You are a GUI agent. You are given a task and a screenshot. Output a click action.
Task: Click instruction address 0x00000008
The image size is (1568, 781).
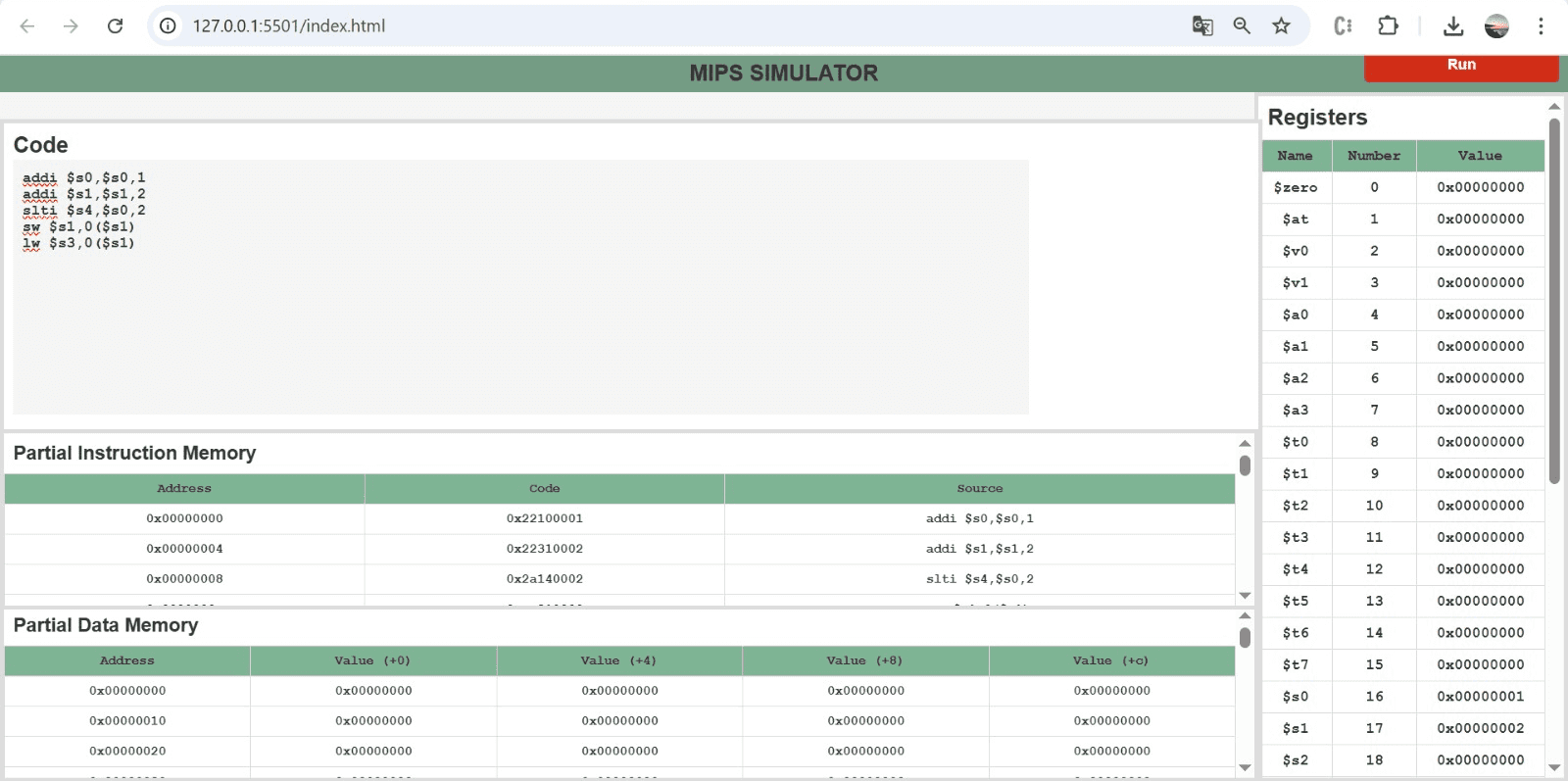tap(184, 579)
